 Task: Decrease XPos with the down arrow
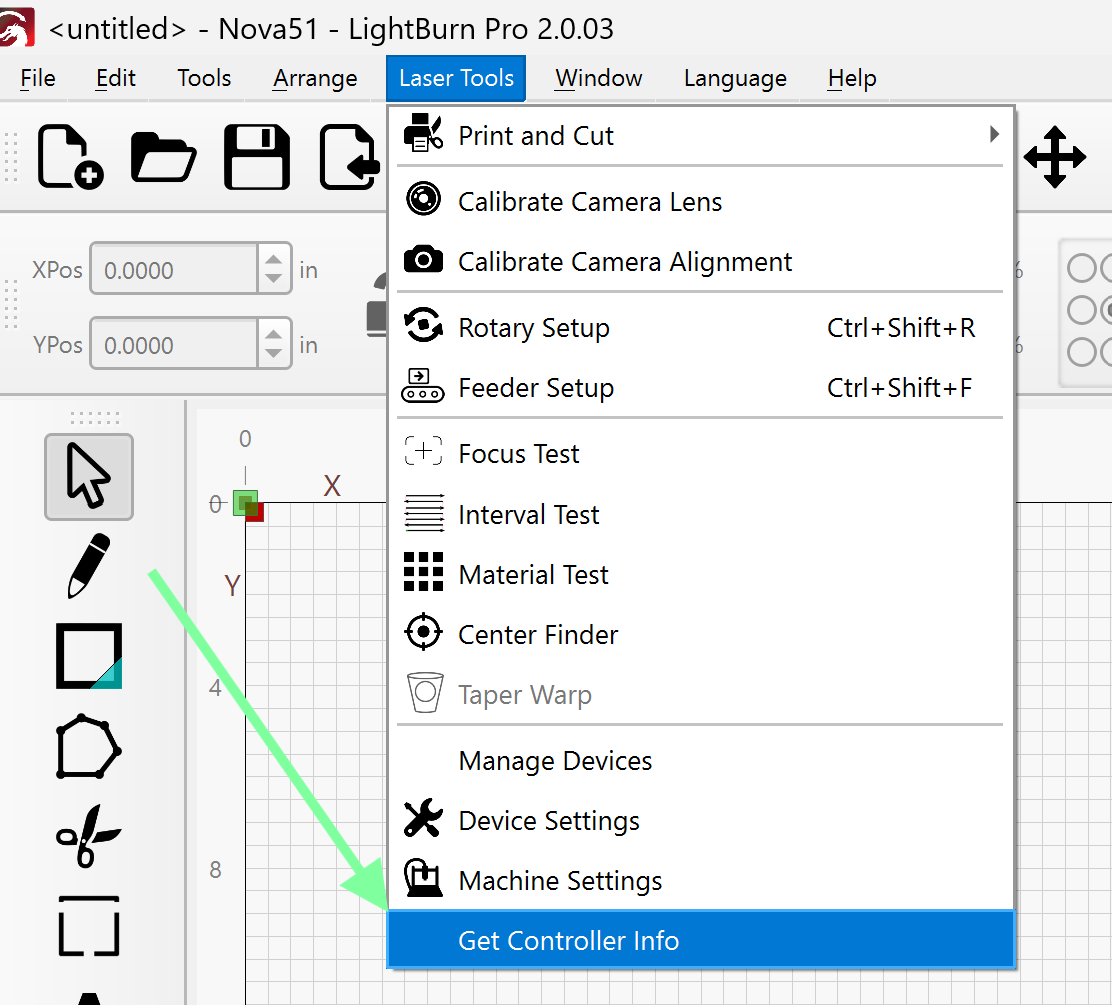tap(273, 279)
